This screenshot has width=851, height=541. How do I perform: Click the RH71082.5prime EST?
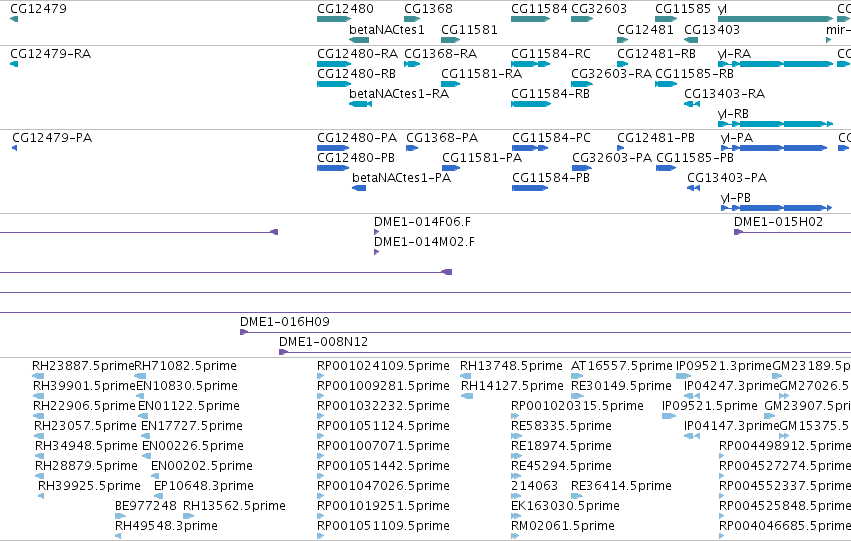(x=140, y=376)
